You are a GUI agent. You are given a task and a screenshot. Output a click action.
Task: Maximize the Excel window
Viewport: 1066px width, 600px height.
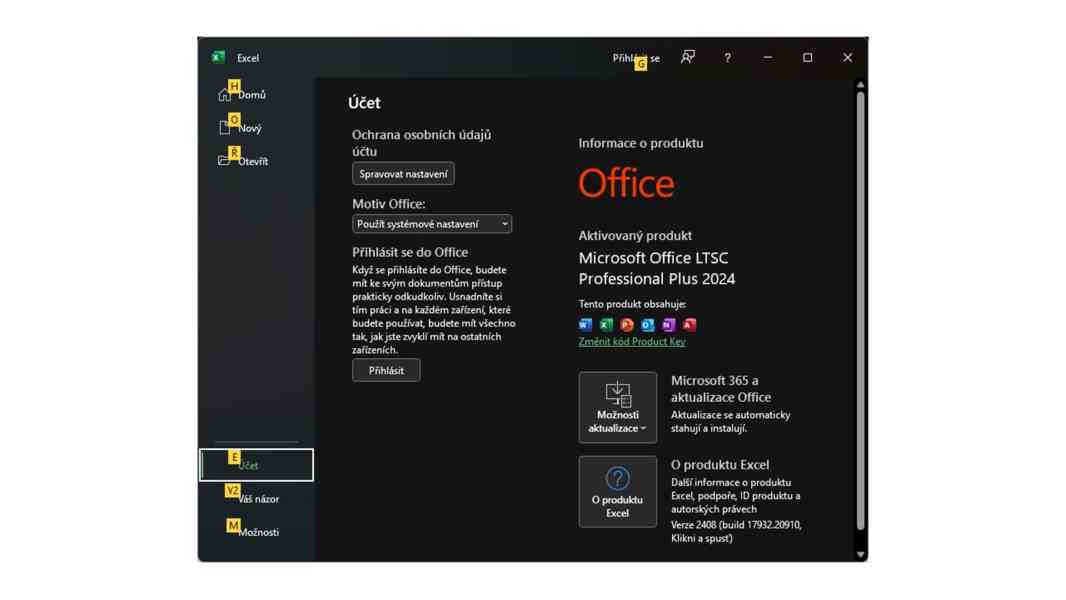808,58
